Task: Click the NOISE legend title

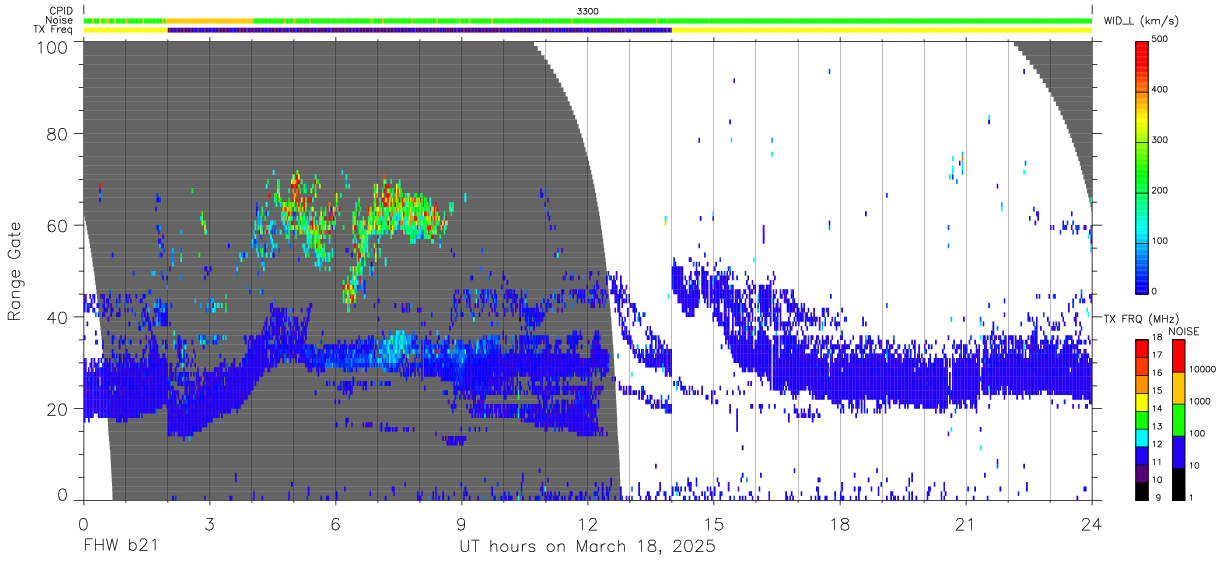Action: point(1183,331)
